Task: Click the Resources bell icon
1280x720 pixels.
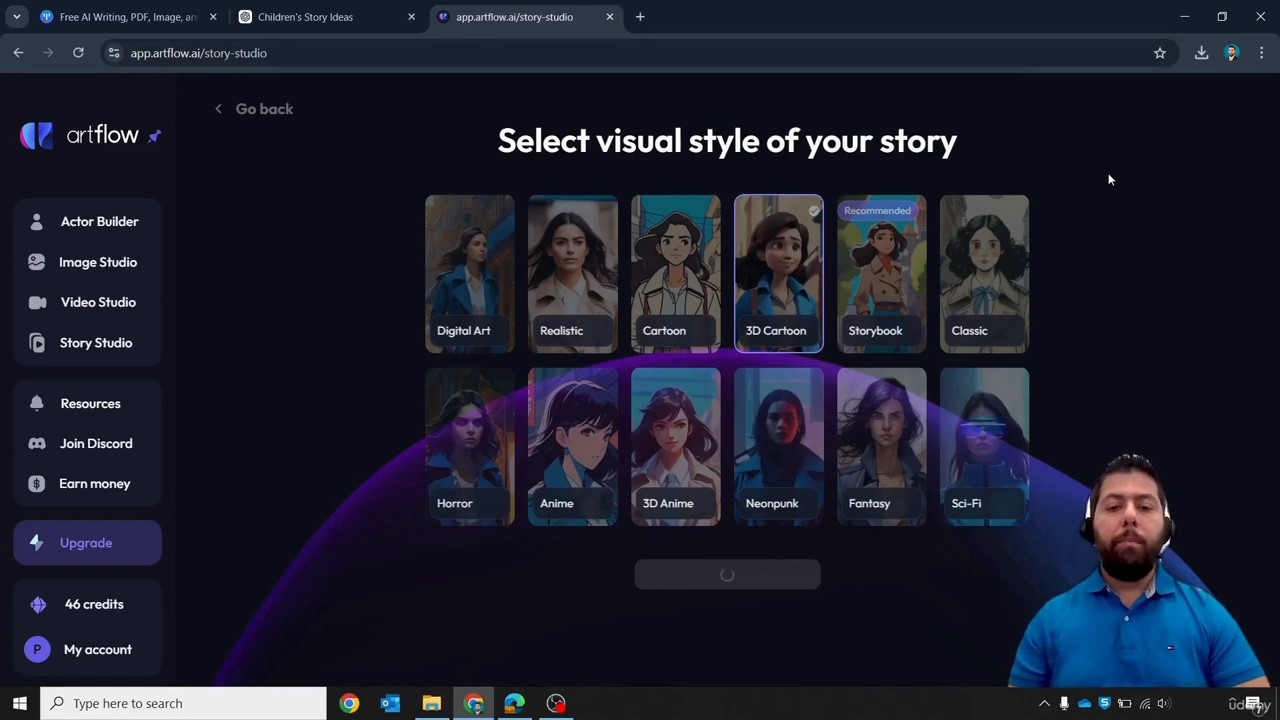Action: pos(37,403)
